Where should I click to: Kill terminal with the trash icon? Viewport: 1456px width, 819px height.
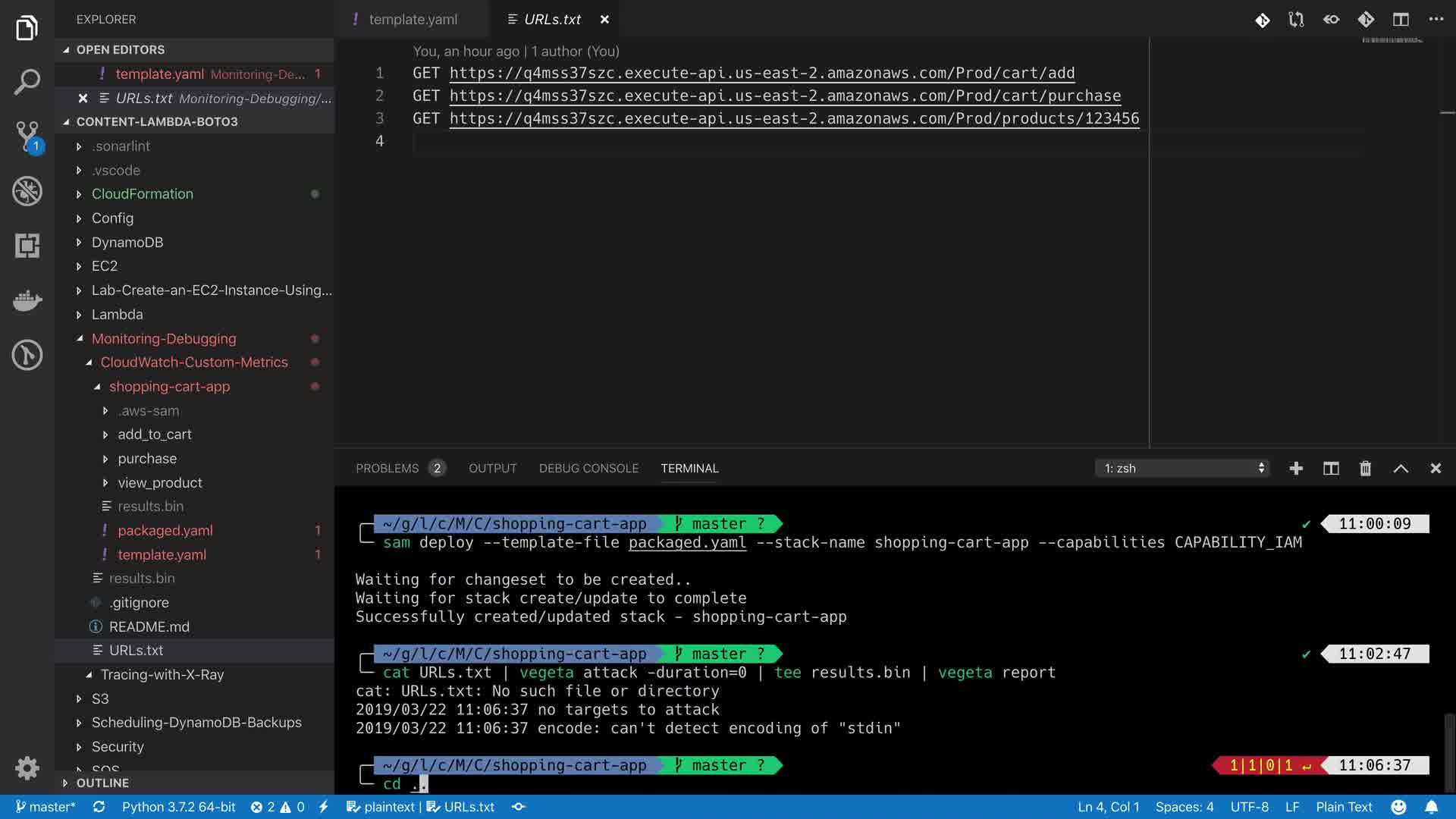1365,469
